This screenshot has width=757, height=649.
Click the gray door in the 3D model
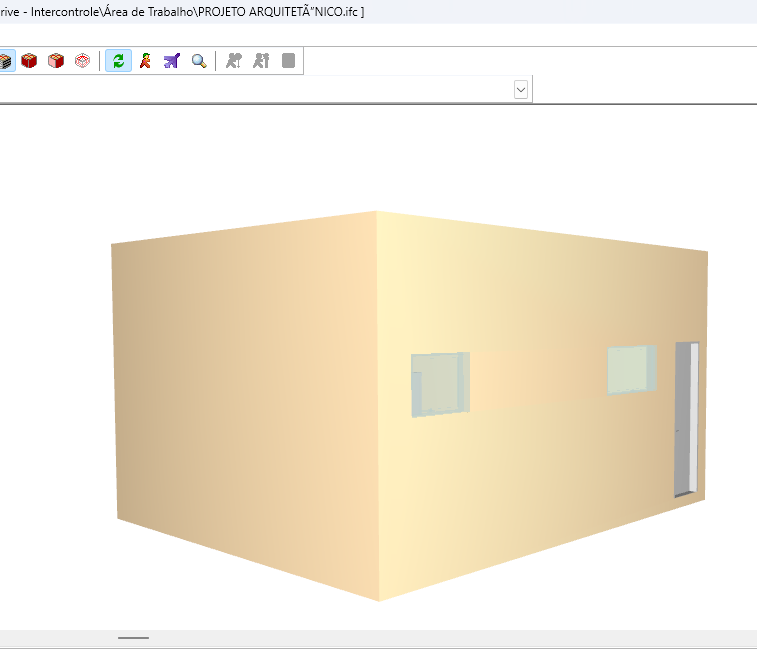coord(687,419)
